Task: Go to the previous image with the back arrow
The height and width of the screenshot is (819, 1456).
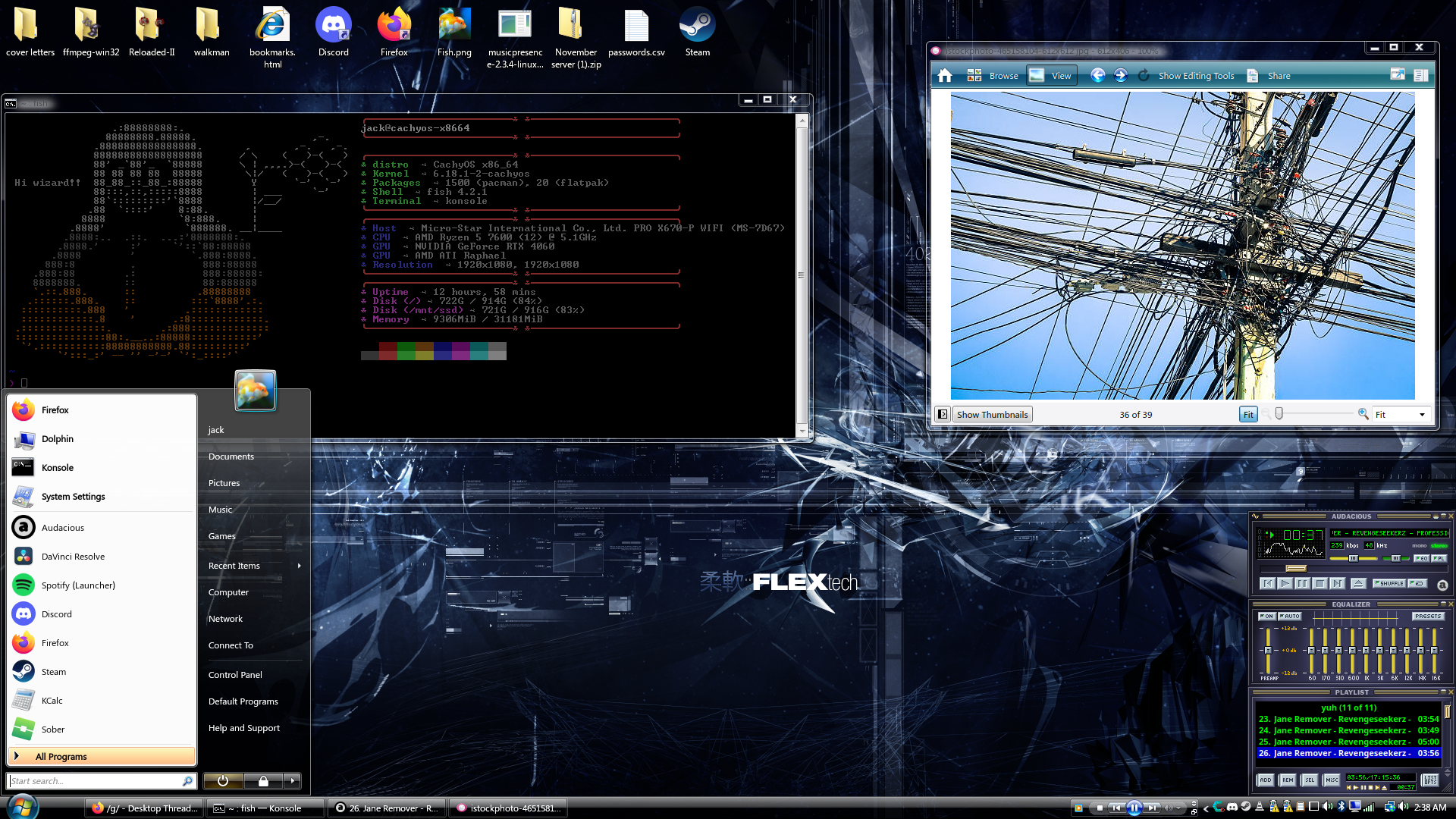Action: tap(1097, 75)
